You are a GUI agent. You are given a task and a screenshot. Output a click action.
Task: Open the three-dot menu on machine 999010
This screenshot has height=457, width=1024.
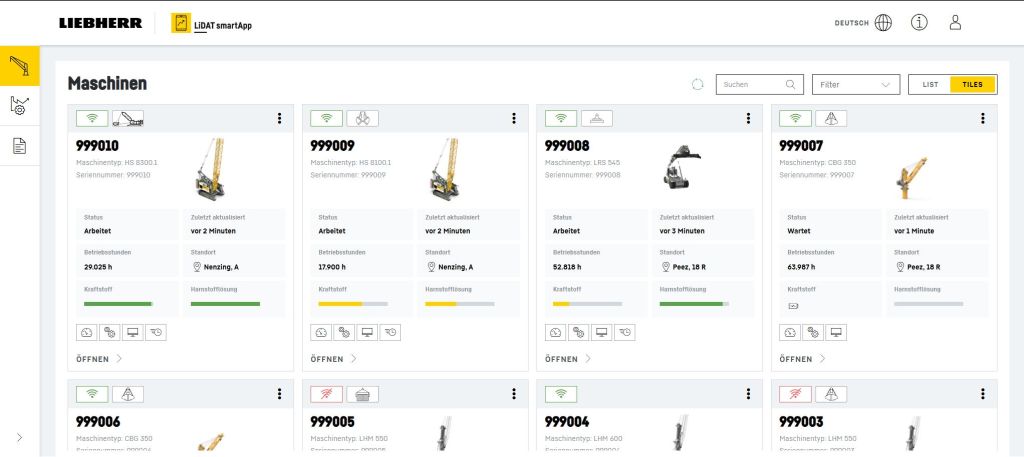[280, 118]
